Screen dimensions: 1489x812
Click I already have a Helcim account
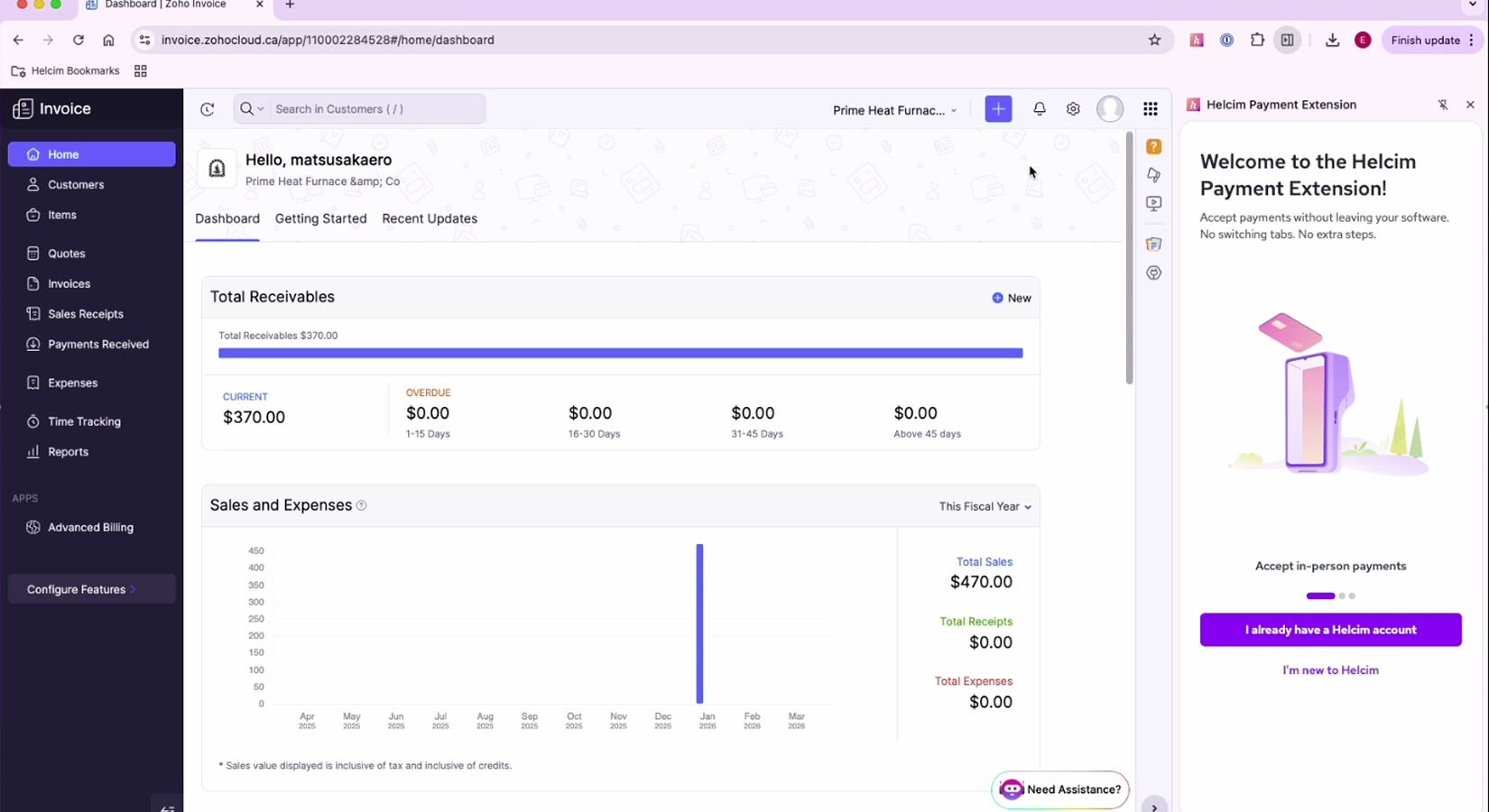pyautogui.click(x=1330, y=630)
